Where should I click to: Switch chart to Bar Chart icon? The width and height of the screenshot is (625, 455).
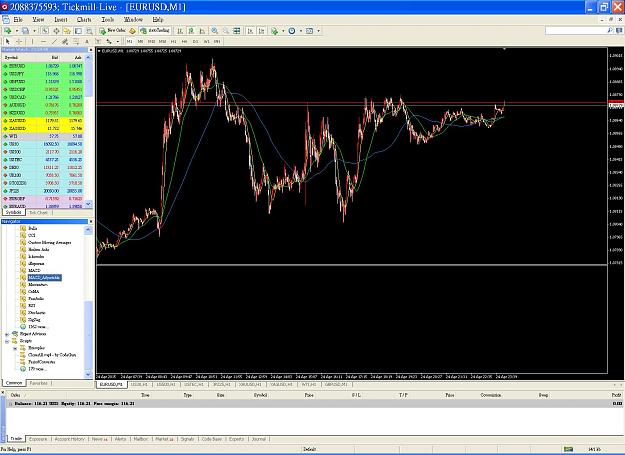pos(180,31)
